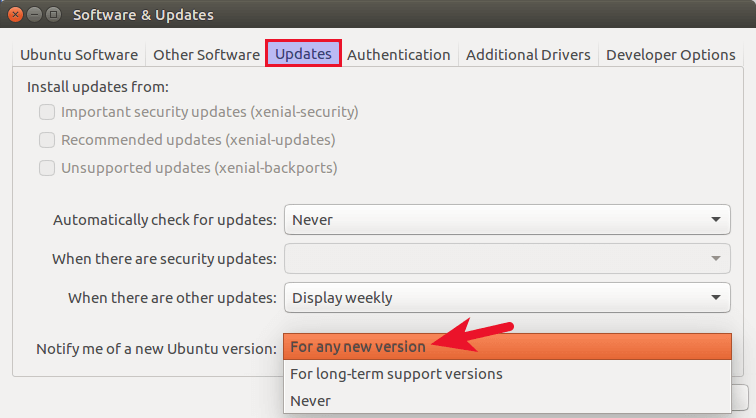Click the Notify me of a new Ubuntu version label
Image resolution: width=756 pixels, height=418 pixels.
tap(156, 349)
